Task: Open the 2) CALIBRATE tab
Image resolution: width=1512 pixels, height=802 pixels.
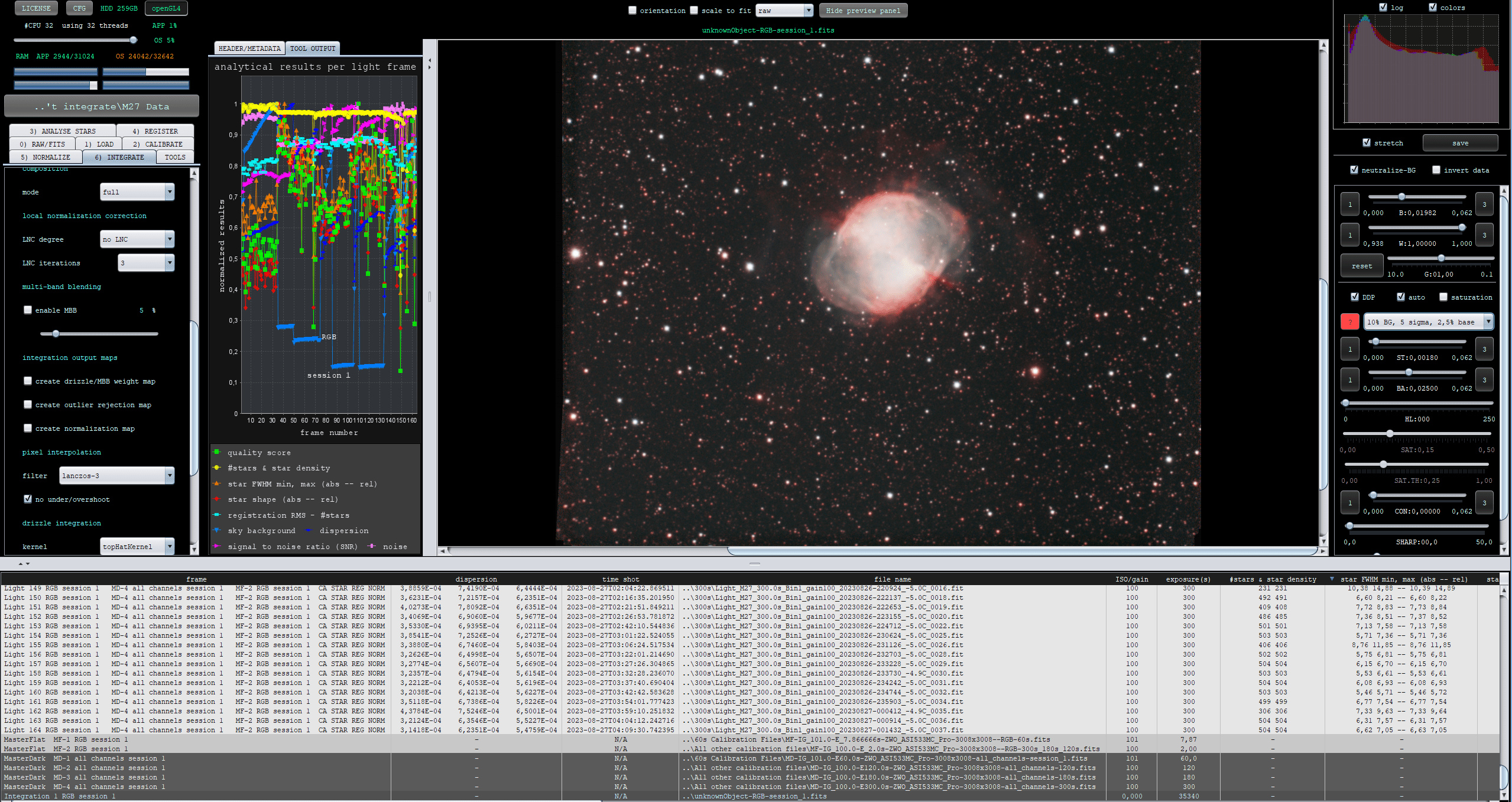Action: click(157, 144)
